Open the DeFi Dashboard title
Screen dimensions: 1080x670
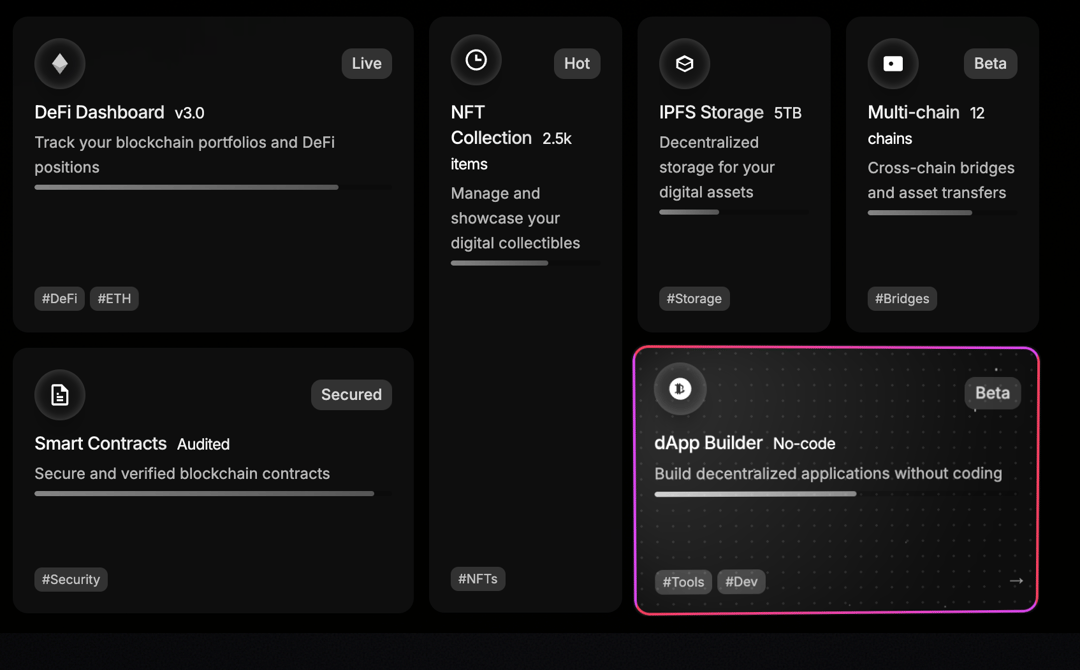coord(99,112)
